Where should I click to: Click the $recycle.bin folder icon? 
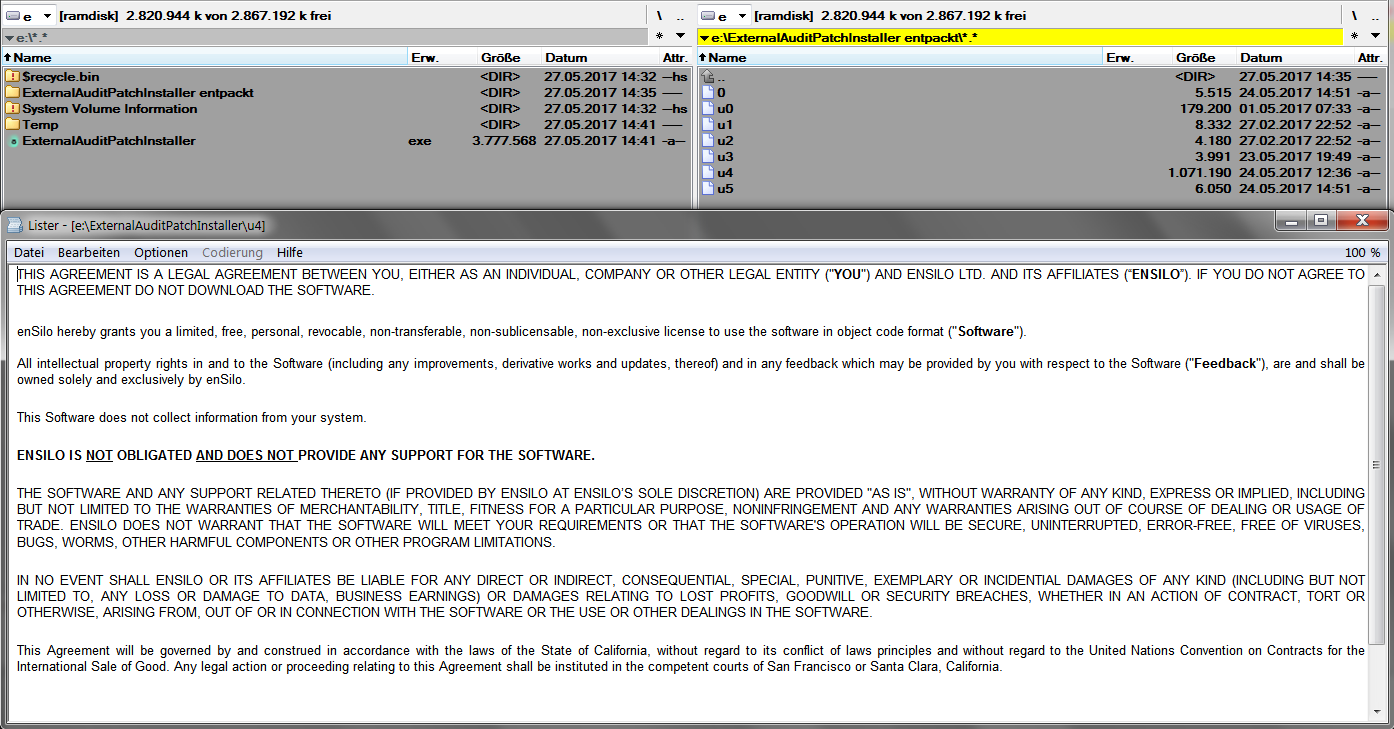[x=12, y=77]
